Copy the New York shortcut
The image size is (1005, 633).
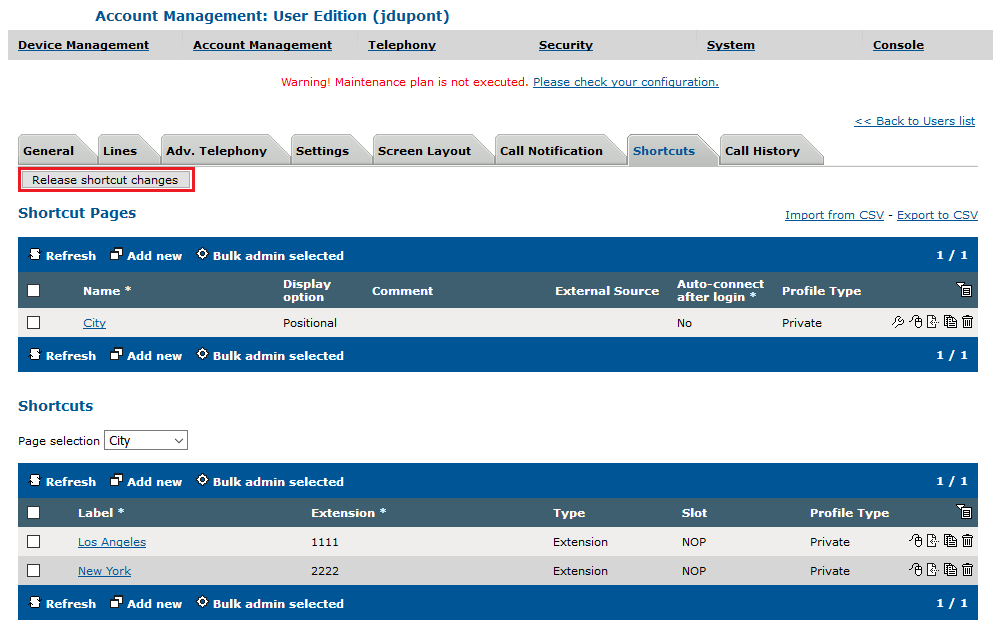[x=951, y=570]
